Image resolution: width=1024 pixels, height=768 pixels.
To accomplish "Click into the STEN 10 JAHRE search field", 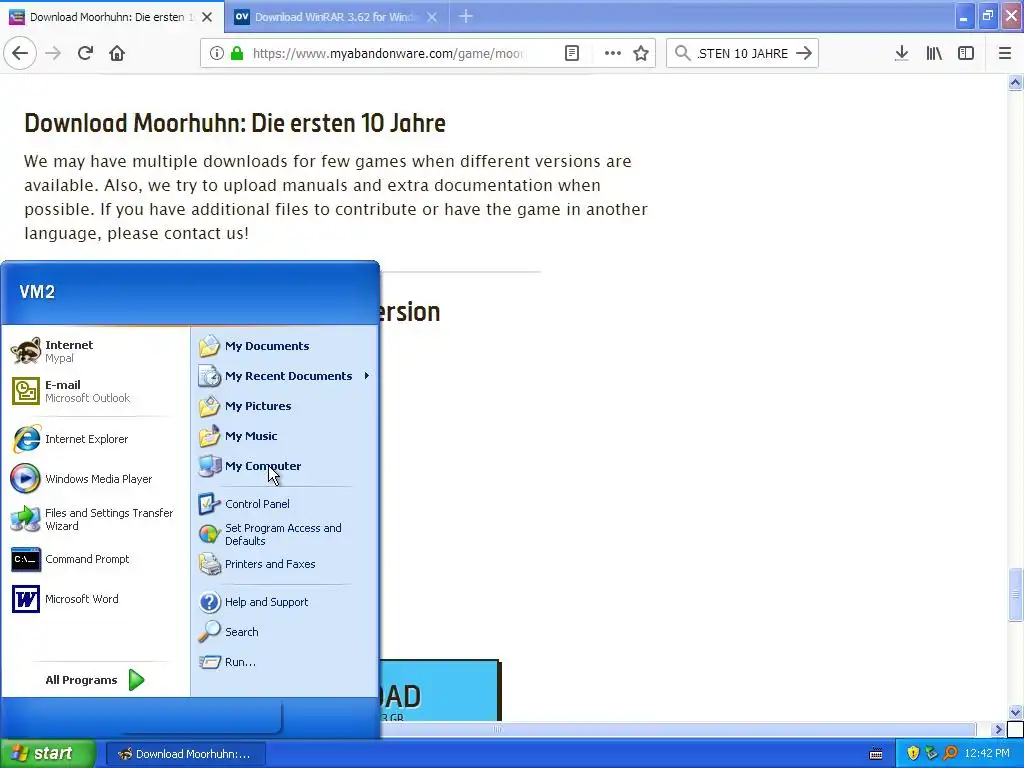I will [743, 54].
